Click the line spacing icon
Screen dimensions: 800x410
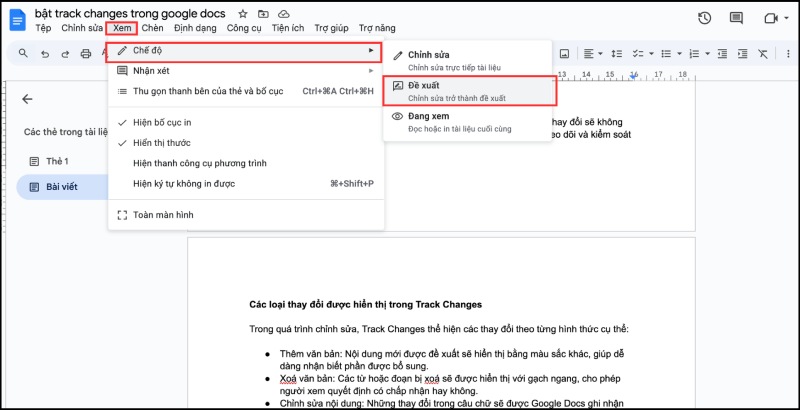617,53
